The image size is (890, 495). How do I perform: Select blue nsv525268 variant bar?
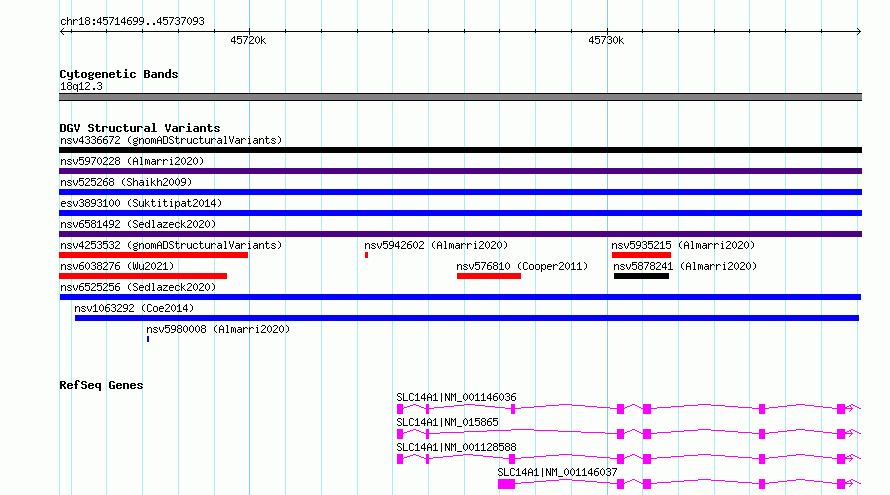point(460,192)
